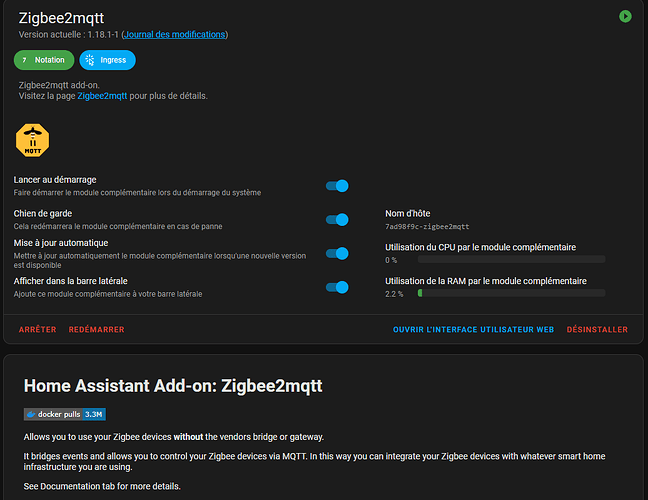
Task: Click the 2.2 % RAM value
Action: 394,294
